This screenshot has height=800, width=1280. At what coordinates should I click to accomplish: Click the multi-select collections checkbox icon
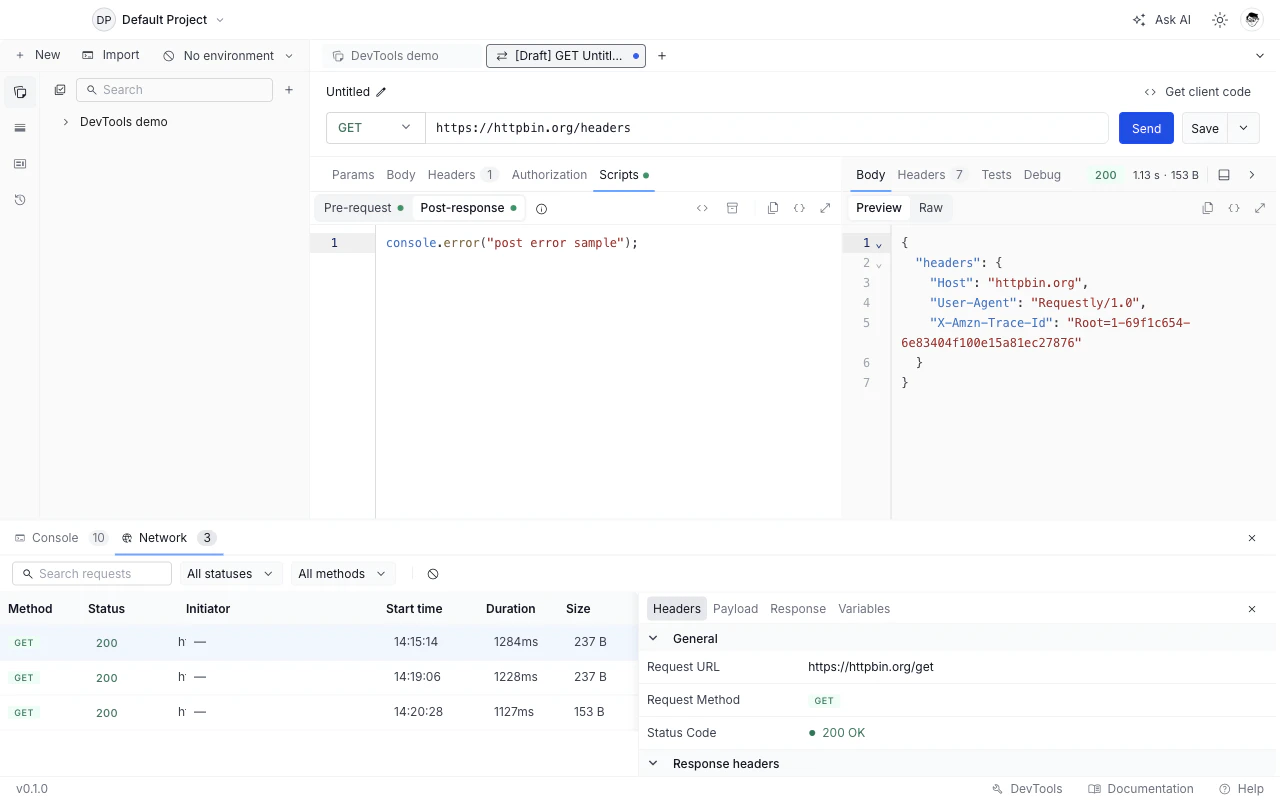(60, 90)
